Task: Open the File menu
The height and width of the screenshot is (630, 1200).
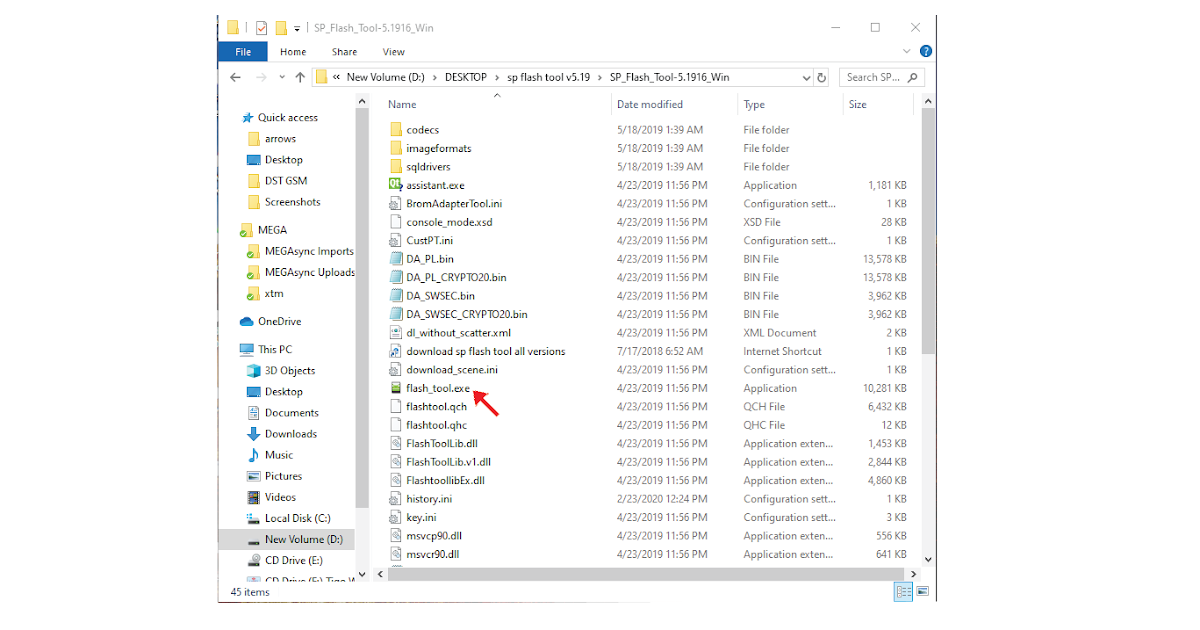Action: (x=243, y=52)
